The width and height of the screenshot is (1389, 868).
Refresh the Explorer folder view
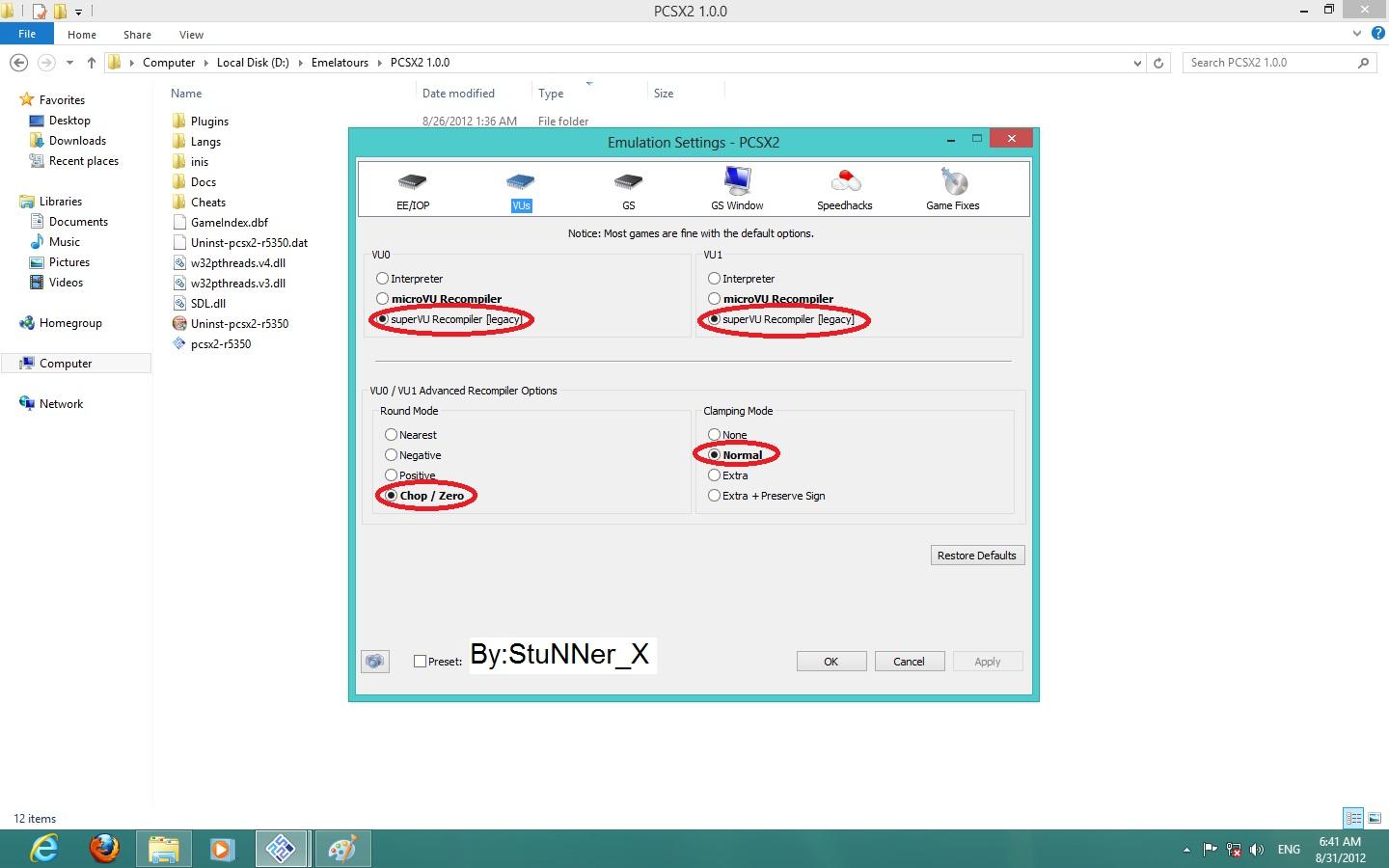(x=1158, y=63)
